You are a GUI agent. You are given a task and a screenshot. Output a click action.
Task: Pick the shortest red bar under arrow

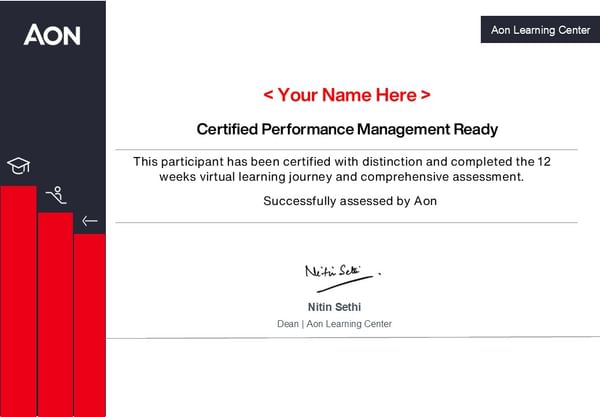pos(89,325)
